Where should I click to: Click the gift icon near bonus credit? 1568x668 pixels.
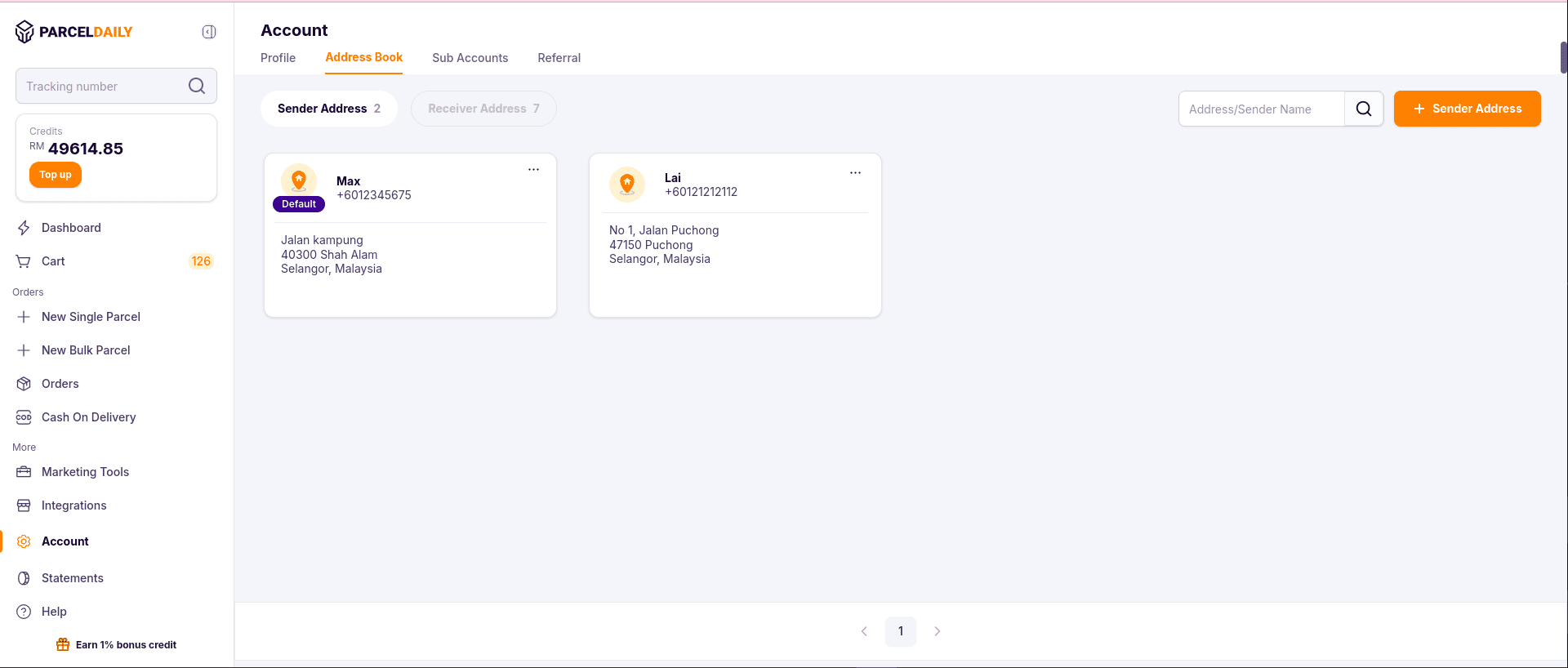click(63, 644)
